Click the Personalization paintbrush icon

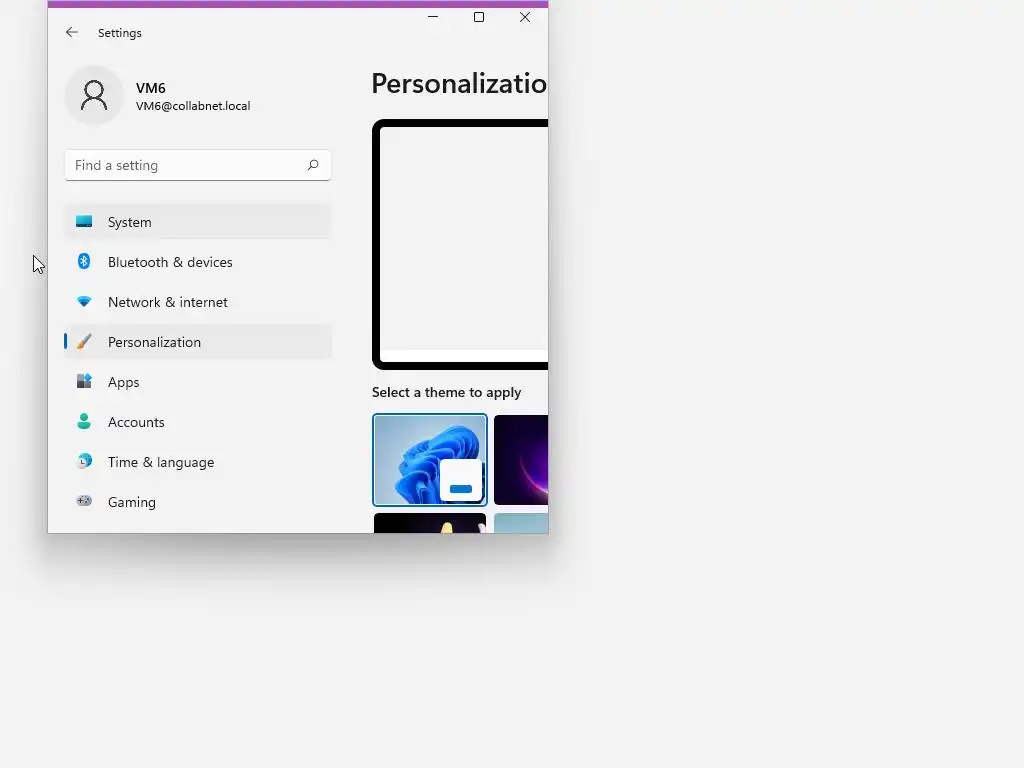[84, 342]
